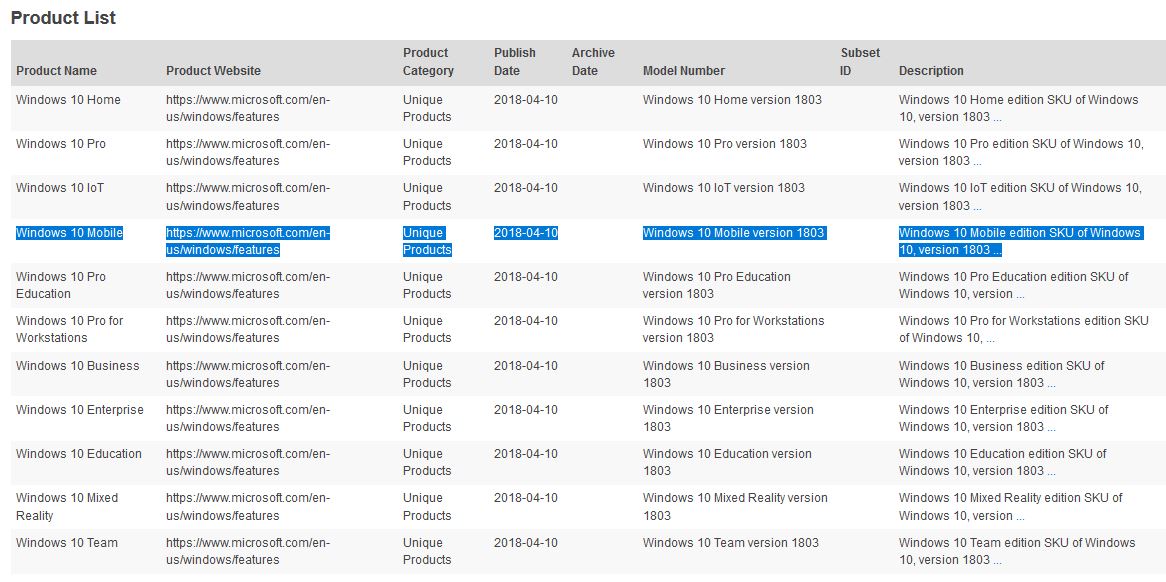The width and height of the screenshot is (1166, 582).
Task: Select the Windows 10 Pro Education edition description
Action: click(1014, 285)
